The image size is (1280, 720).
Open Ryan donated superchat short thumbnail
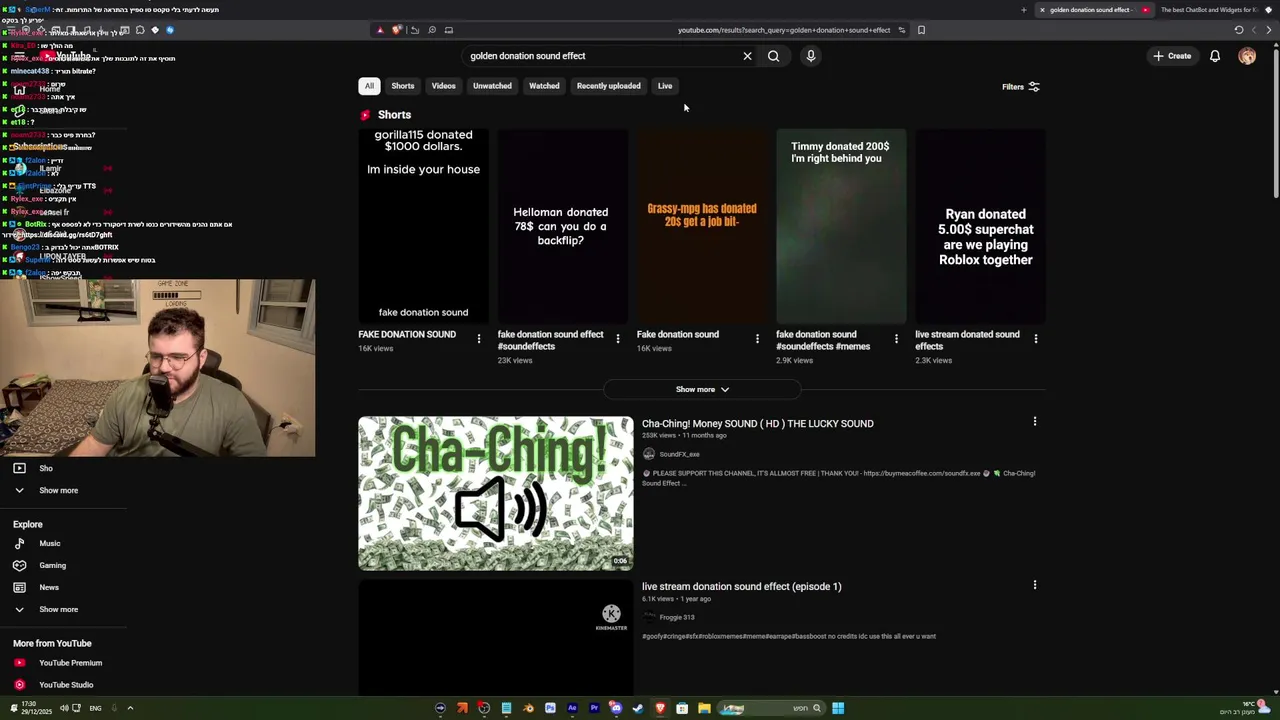pyautogui.click(x=980, y=226)
